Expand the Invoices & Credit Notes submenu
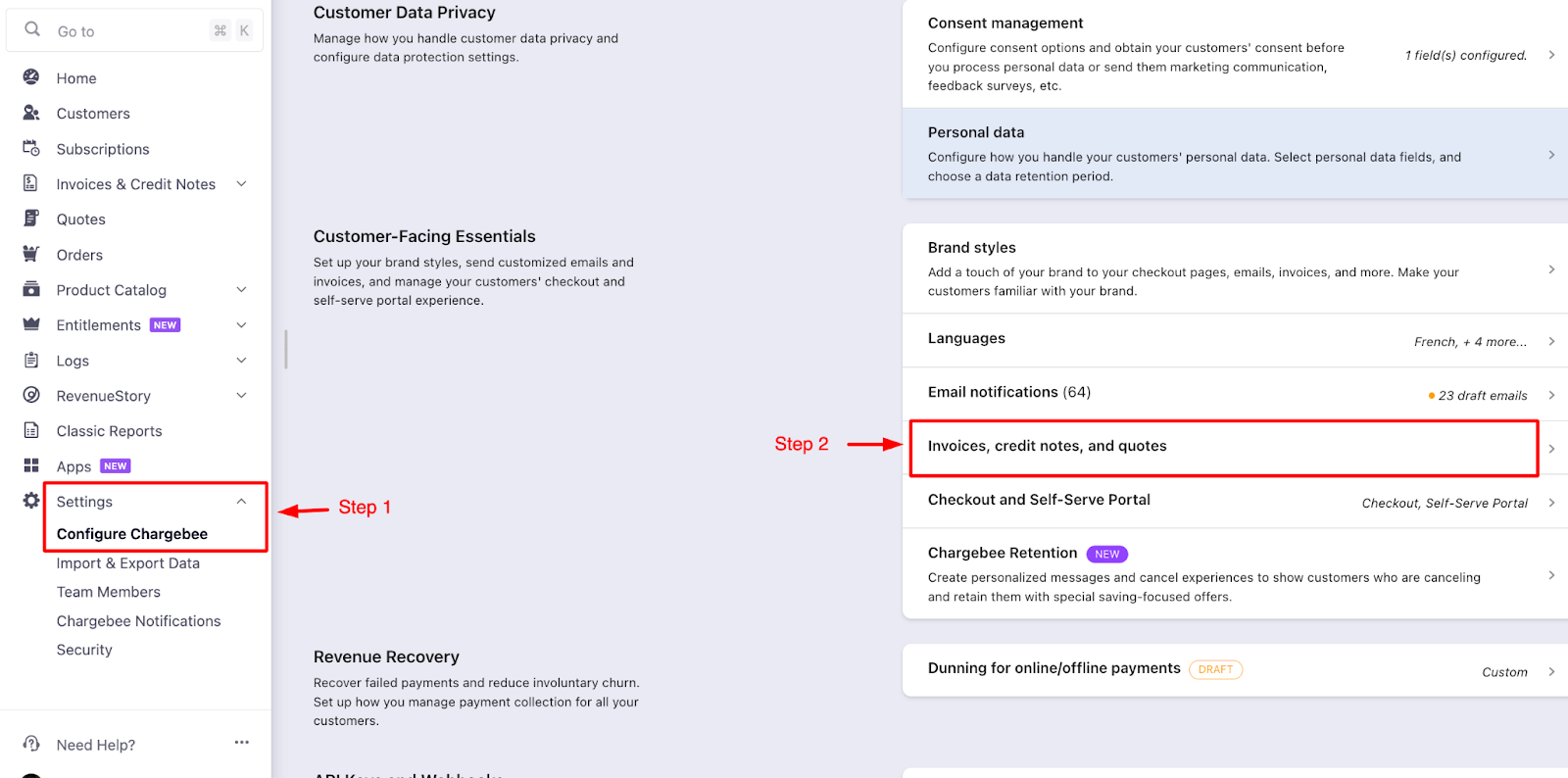 point(242,184)
